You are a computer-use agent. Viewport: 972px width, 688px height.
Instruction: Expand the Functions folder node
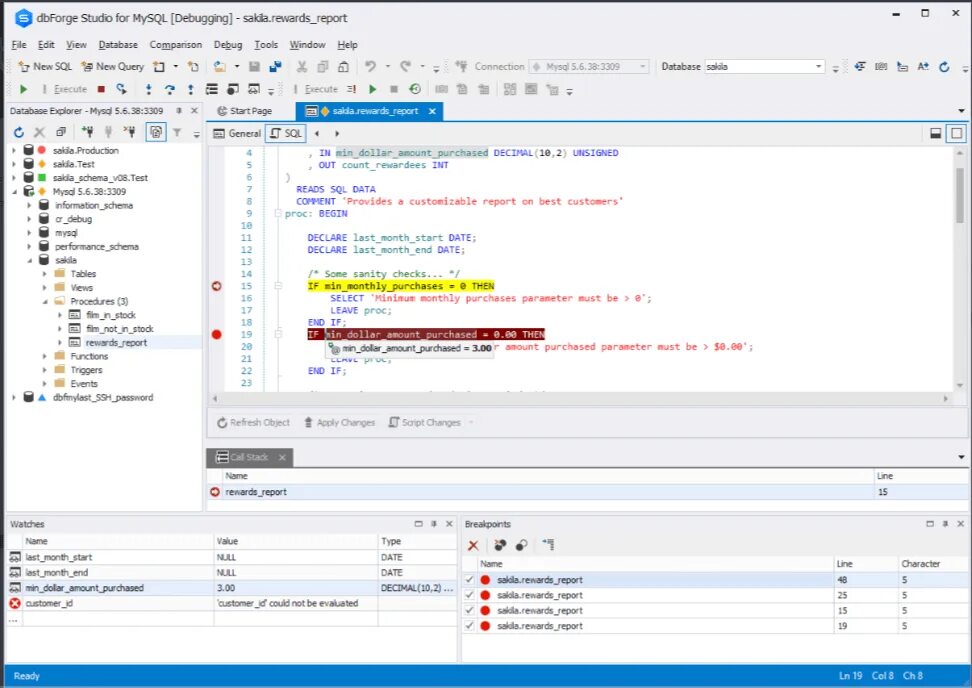tap(44, 356)
